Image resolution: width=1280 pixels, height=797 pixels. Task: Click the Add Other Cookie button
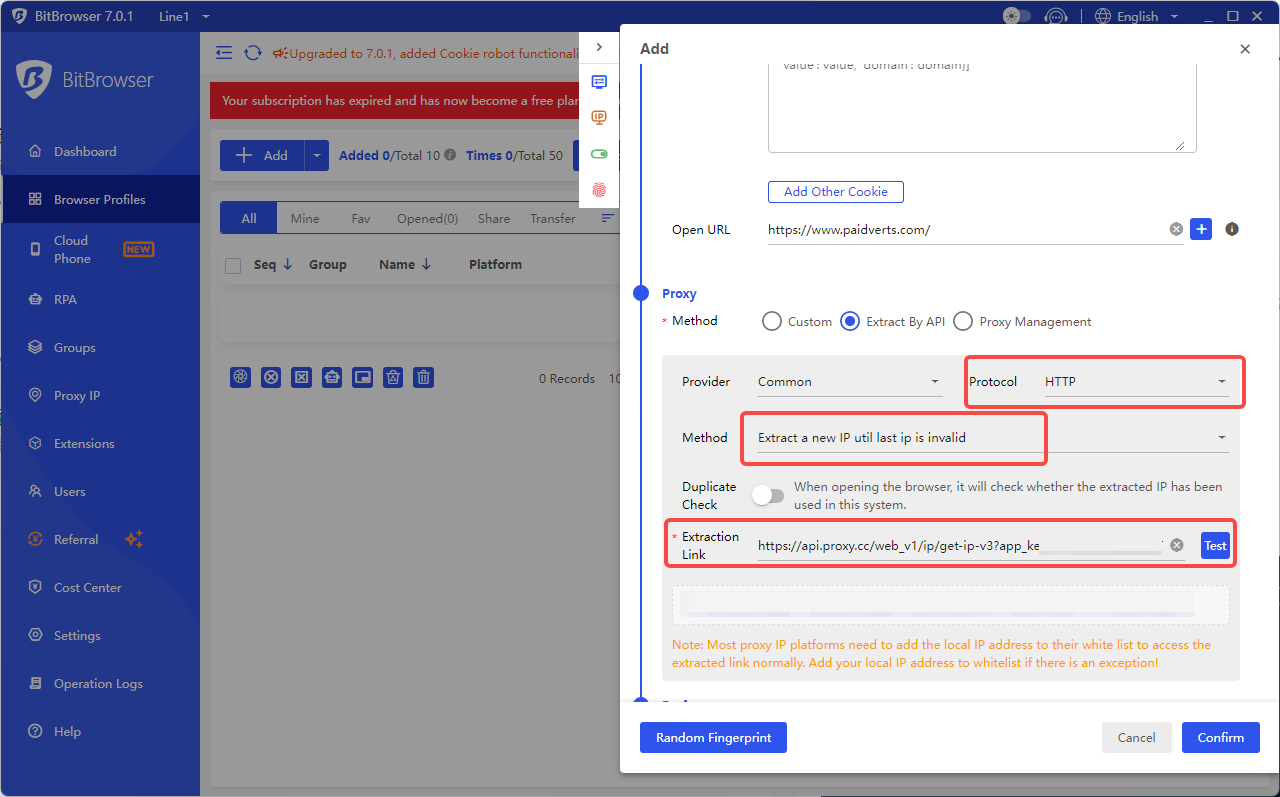tap(836, 192)
